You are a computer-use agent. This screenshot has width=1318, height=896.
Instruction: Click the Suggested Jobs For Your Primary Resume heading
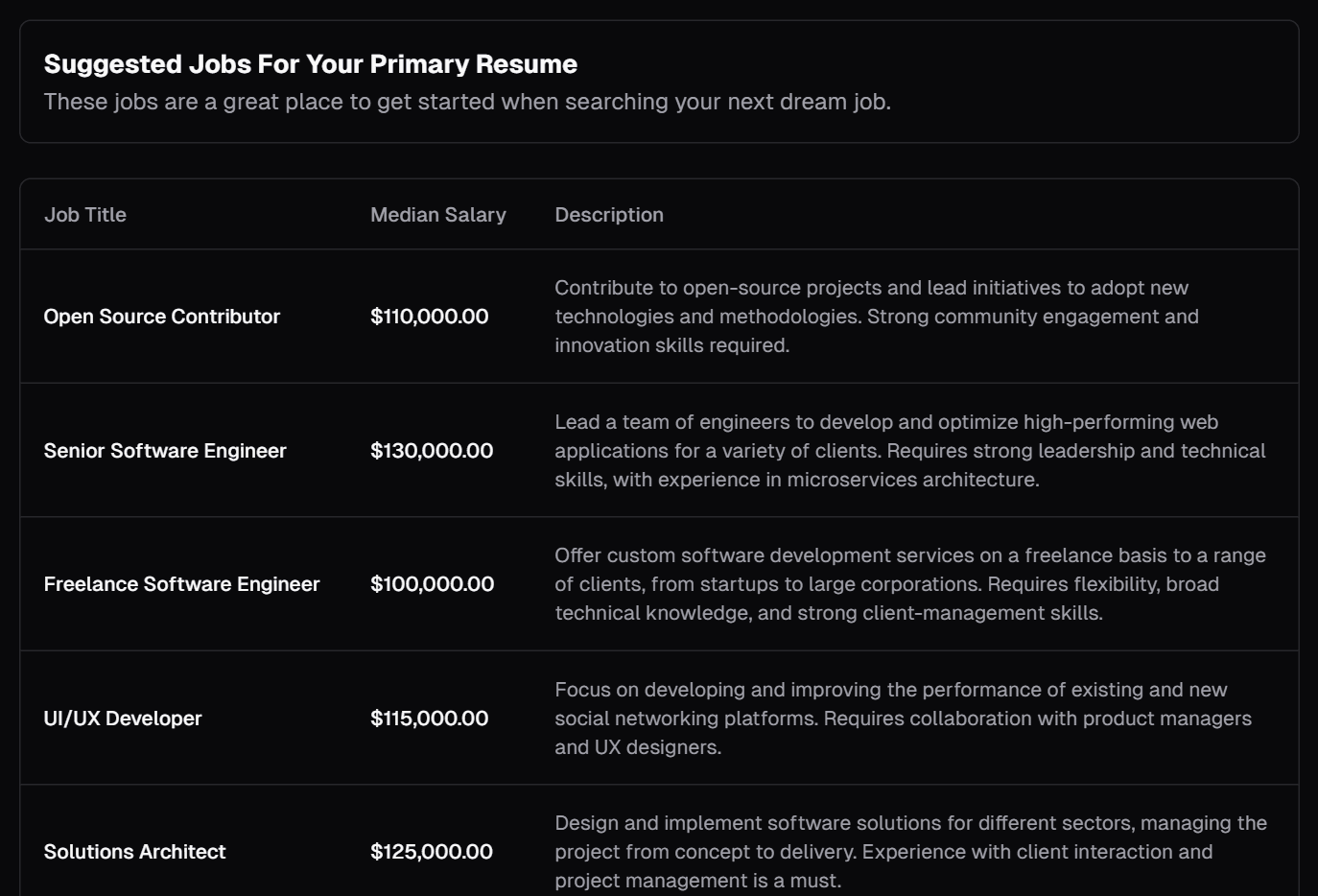tap(310, 64)
